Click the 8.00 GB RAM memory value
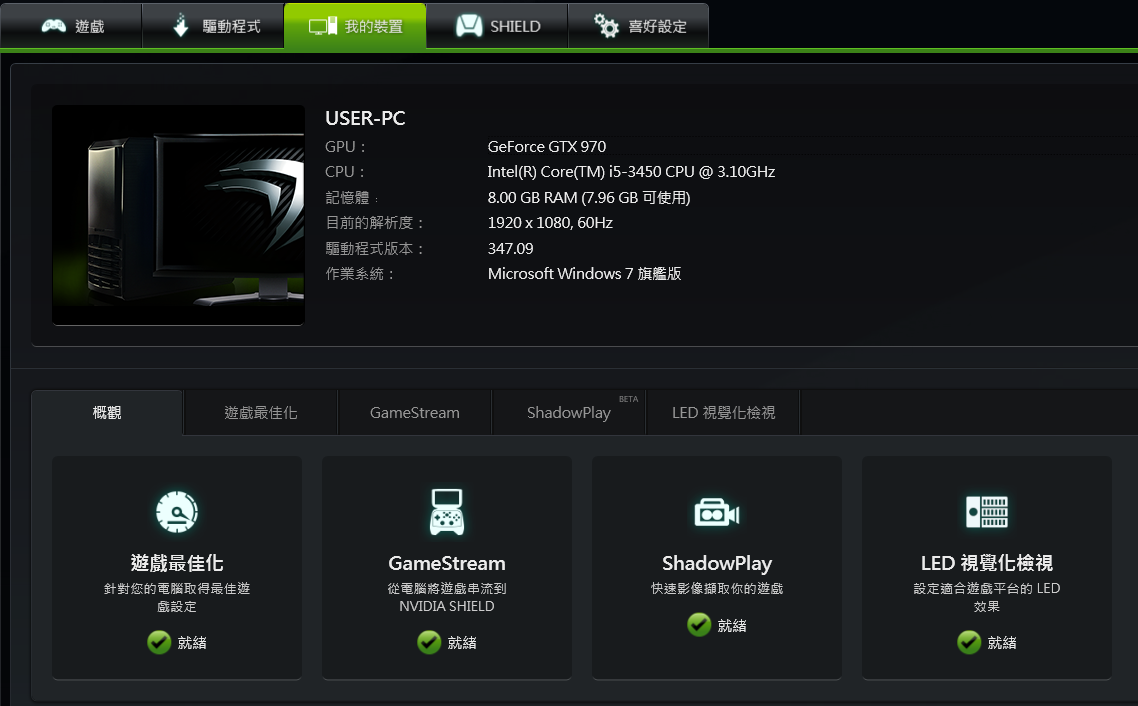 (x=589, y=197)
